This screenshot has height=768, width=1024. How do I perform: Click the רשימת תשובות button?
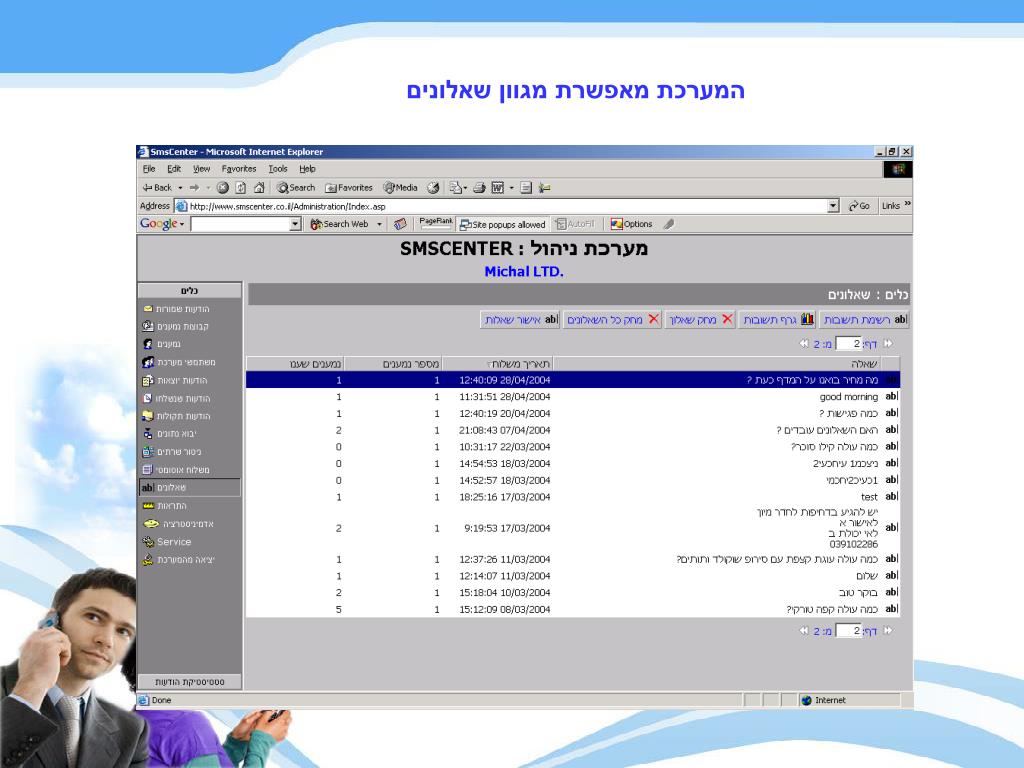click(x=865, y=319)
